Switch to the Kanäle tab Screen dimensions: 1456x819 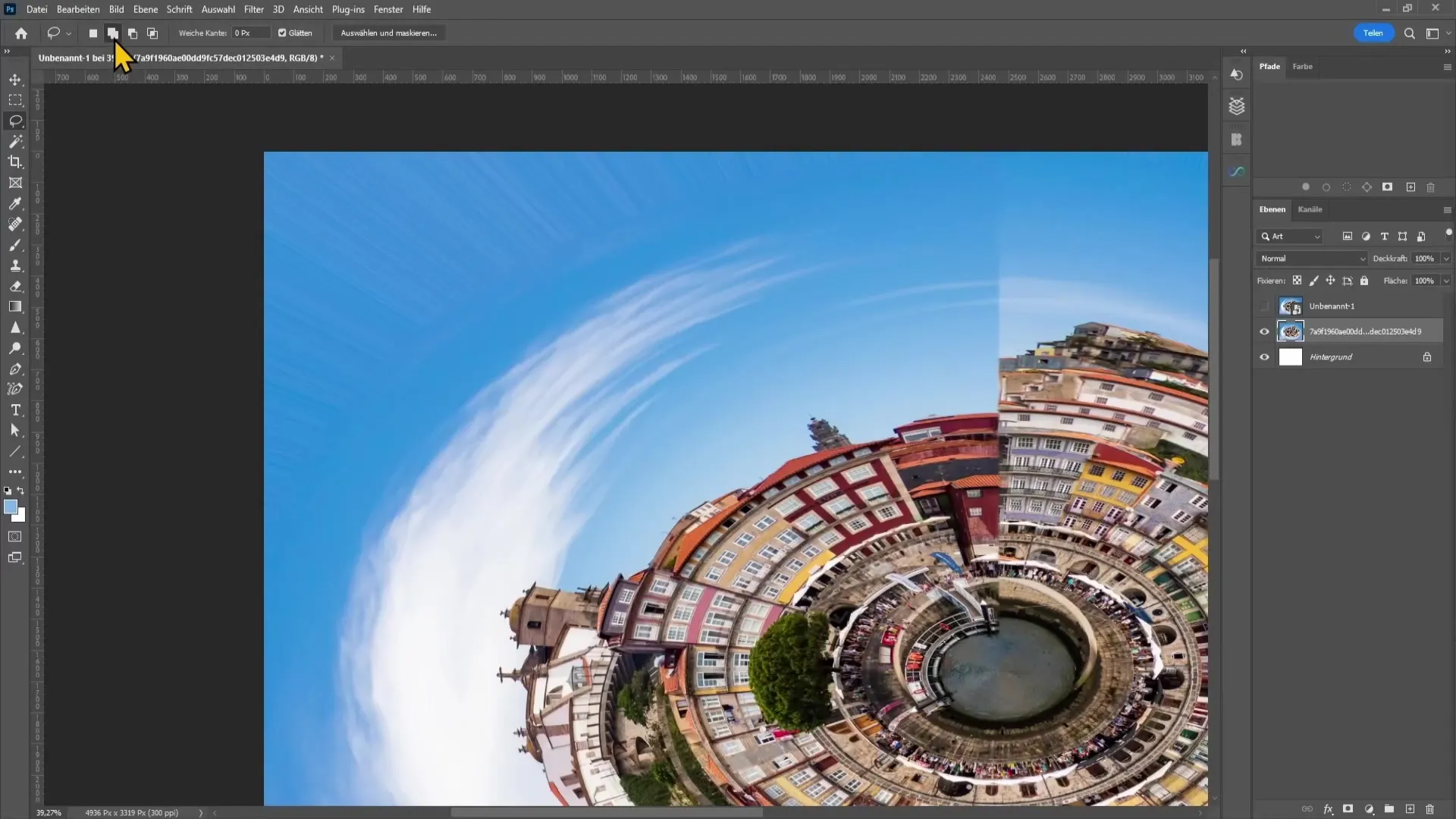coord(1310,209)
